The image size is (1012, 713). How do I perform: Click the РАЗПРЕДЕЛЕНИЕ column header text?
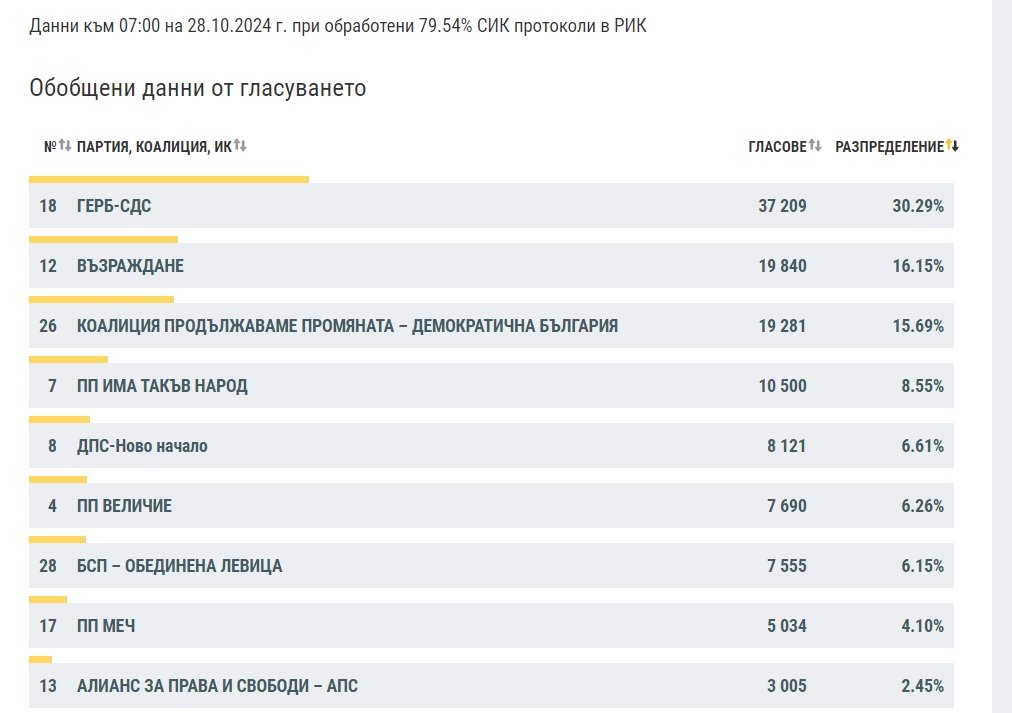889,147
